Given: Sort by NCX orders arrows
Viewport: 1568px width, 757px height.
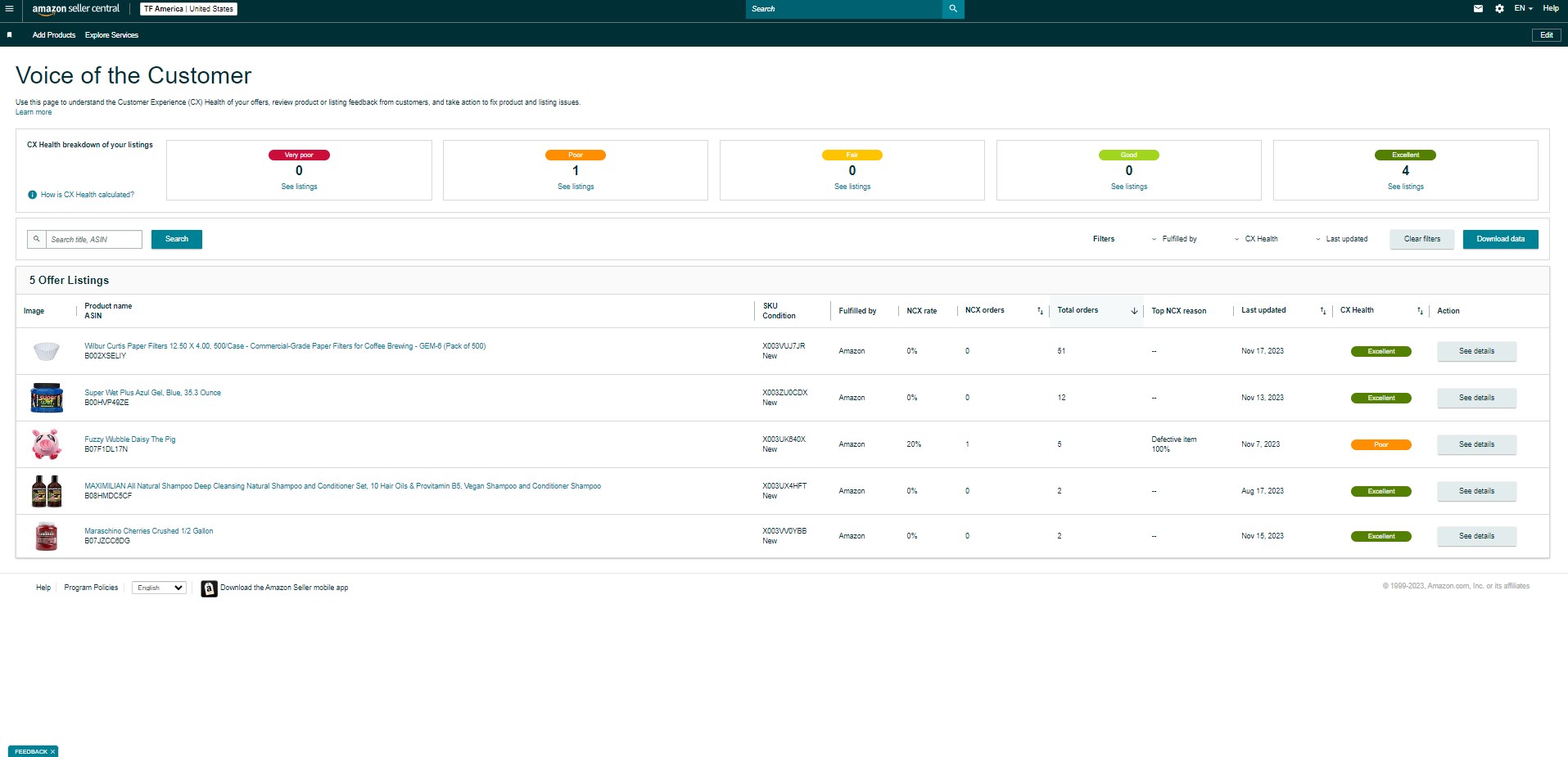Looking at the screenshot, I should [x=1040, y=311].
